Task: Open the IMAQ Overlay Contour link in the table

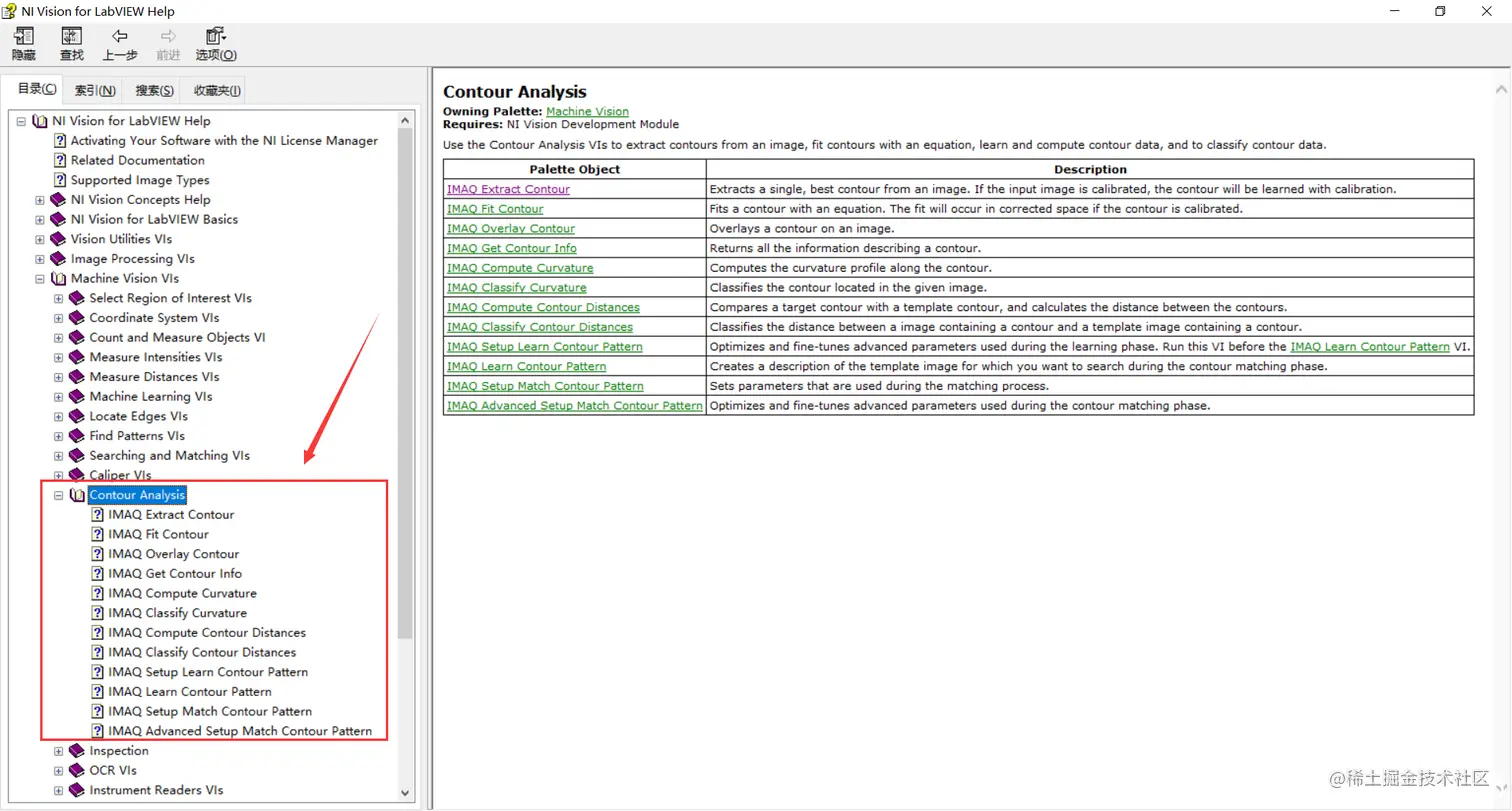Action: point(511,229)
